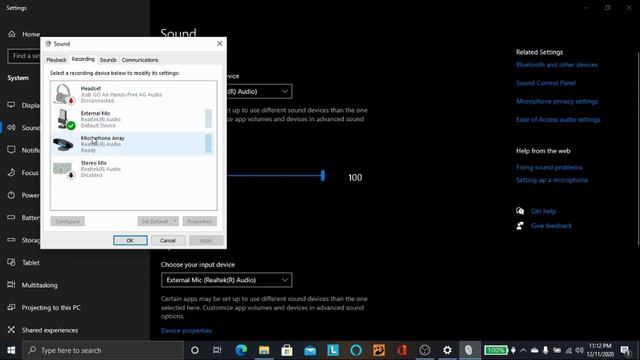Open Ease of Access audio settings
Viewport: 640px width, 360px height.
558,120
